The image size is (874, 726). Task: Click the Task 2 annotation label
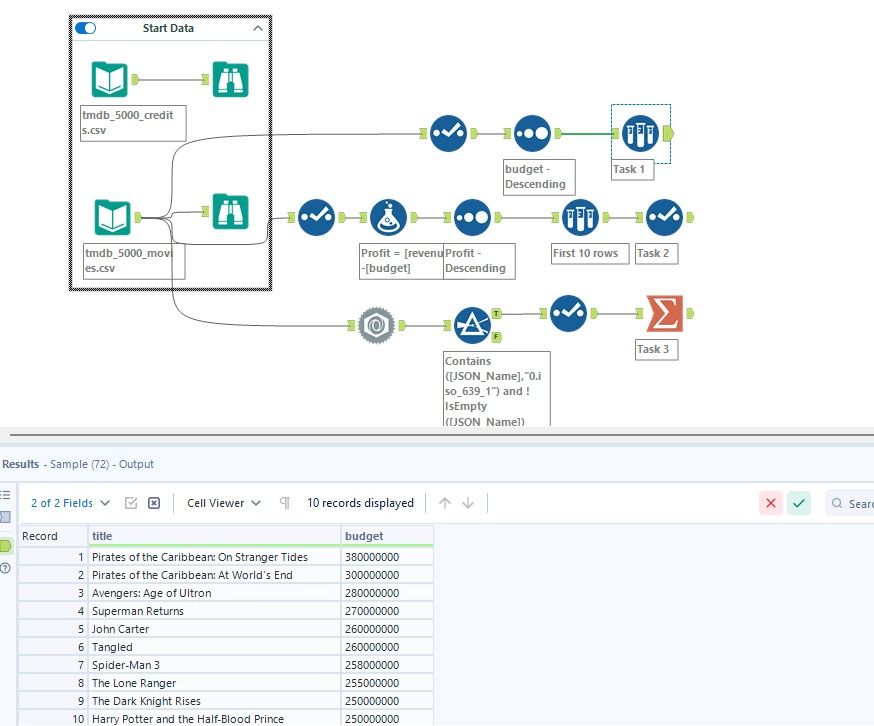[656, 253]
